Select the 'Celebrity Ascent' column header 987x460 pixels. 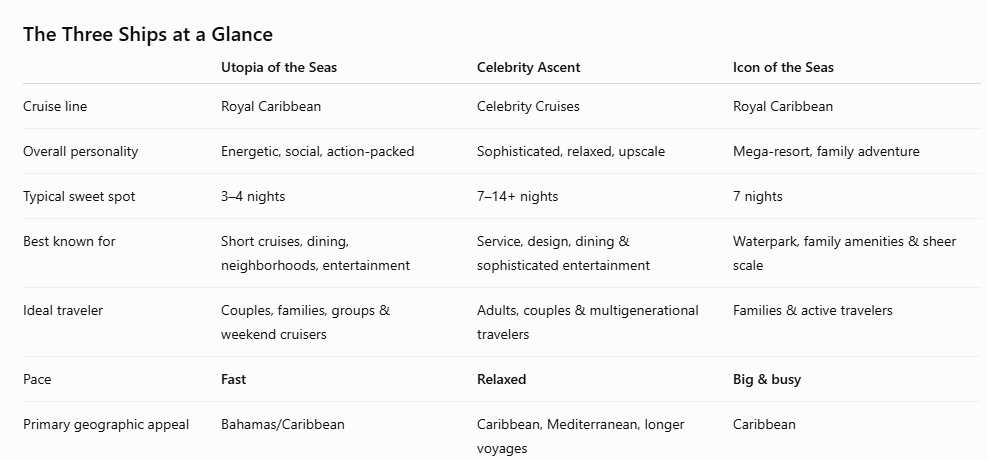coord(529,67)
